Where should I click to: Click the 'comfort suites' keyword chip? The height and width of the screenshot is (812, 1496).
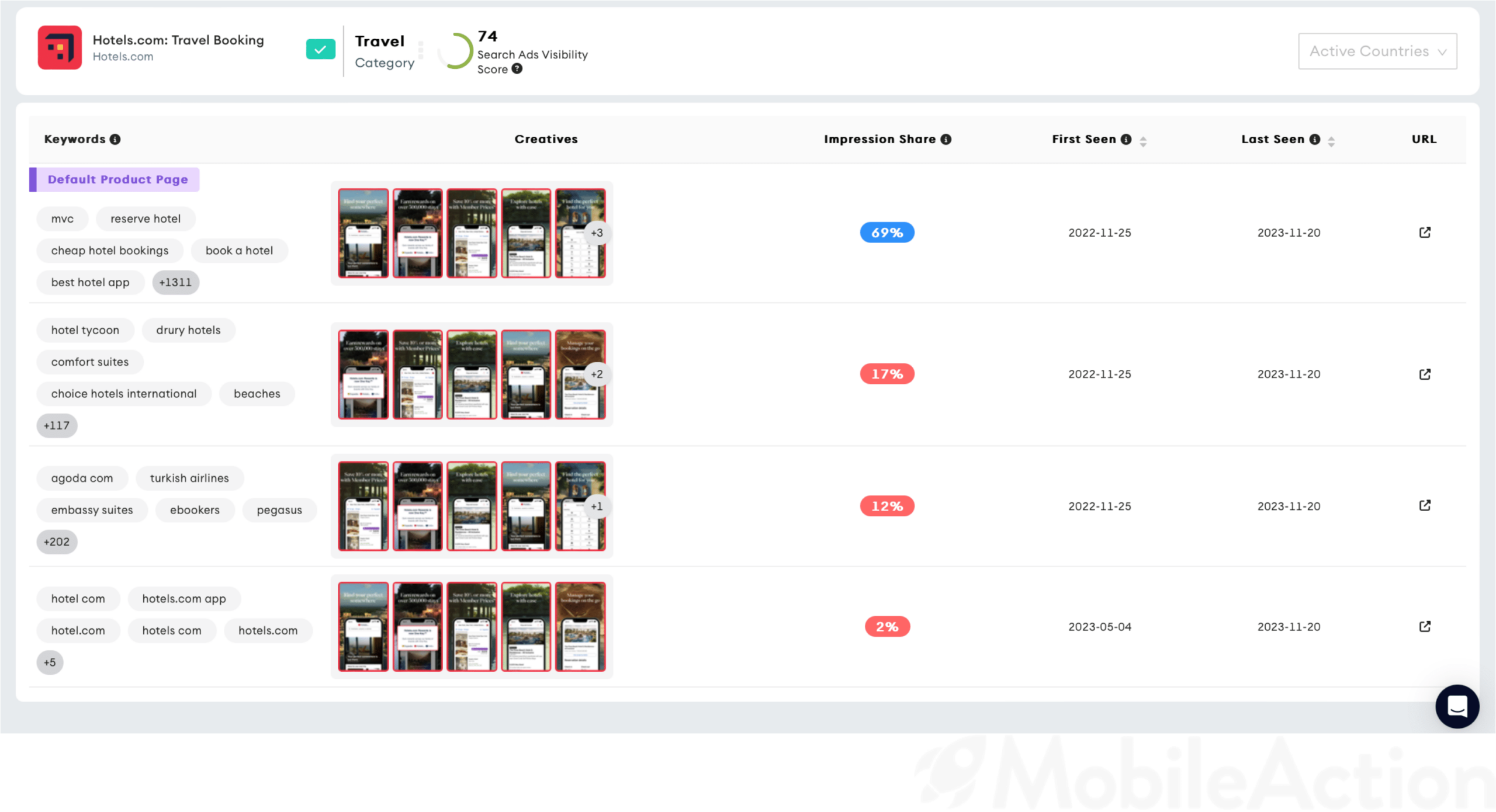[x=90, y=362]
